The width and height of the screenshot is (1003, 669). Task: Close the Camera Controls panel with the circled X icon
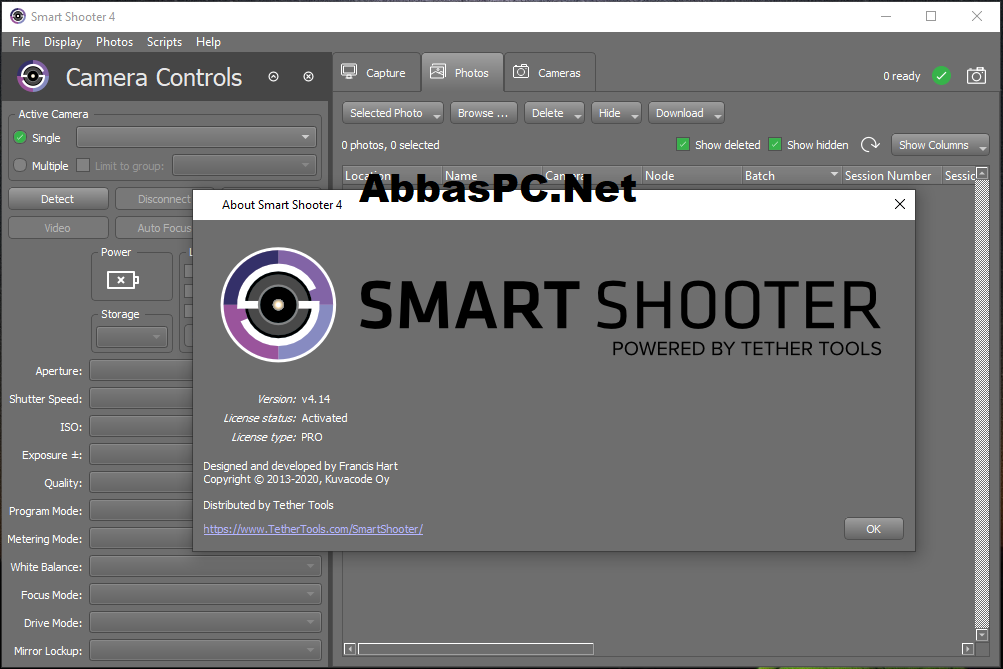tap(308, 77)
